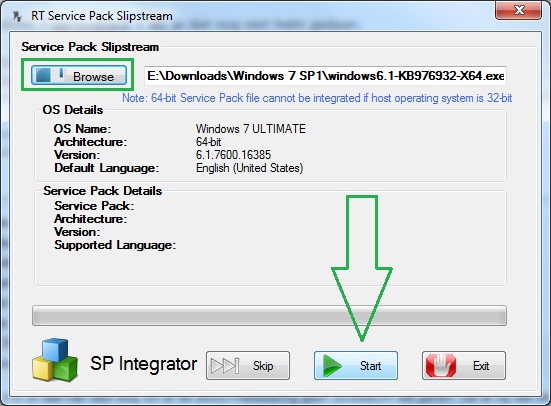
Task: Click the app icon in the title bar
Action: (17, 16)
